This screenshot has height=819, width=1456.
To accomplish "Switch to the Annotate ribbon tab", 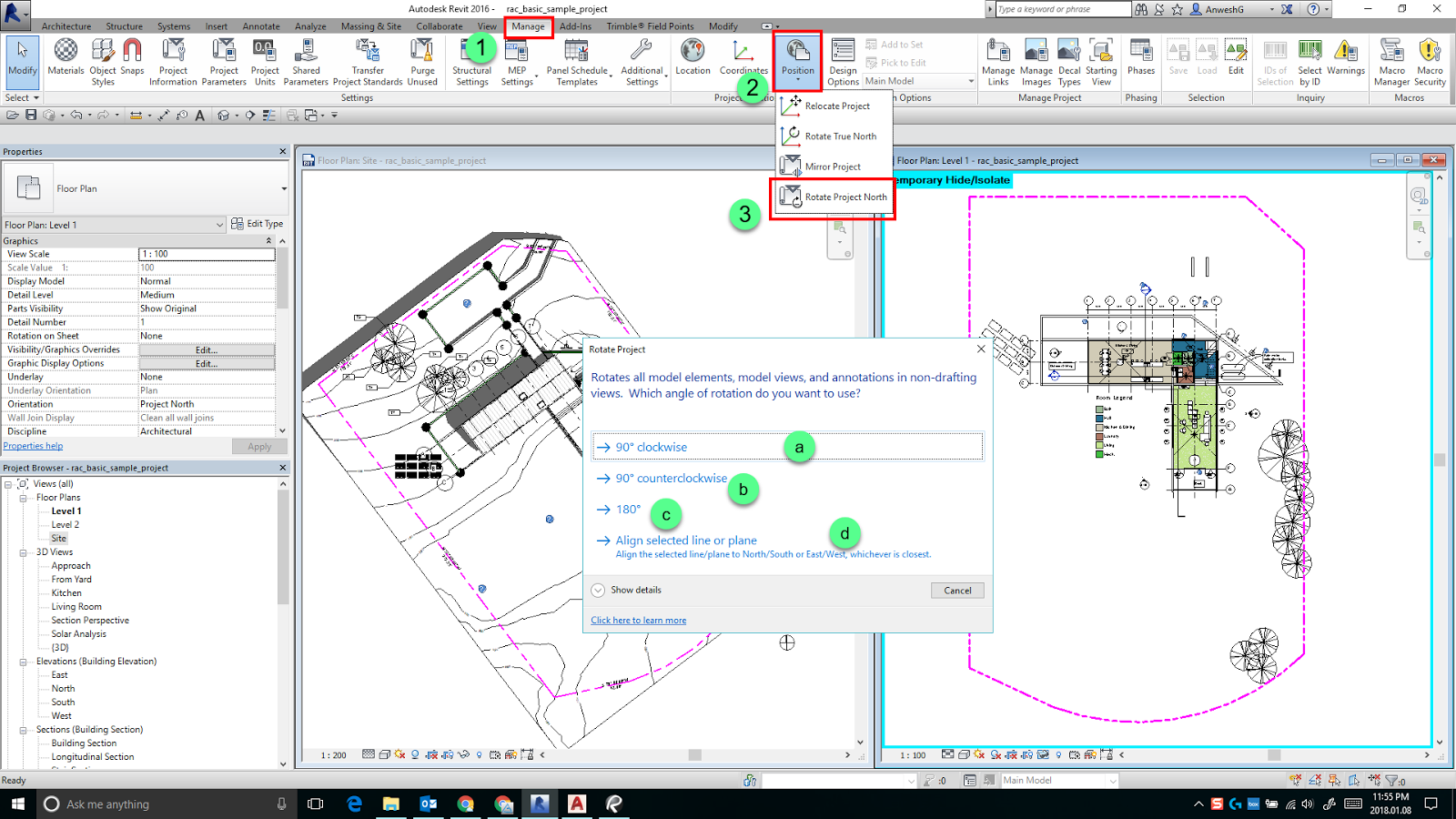I will 261,26.
